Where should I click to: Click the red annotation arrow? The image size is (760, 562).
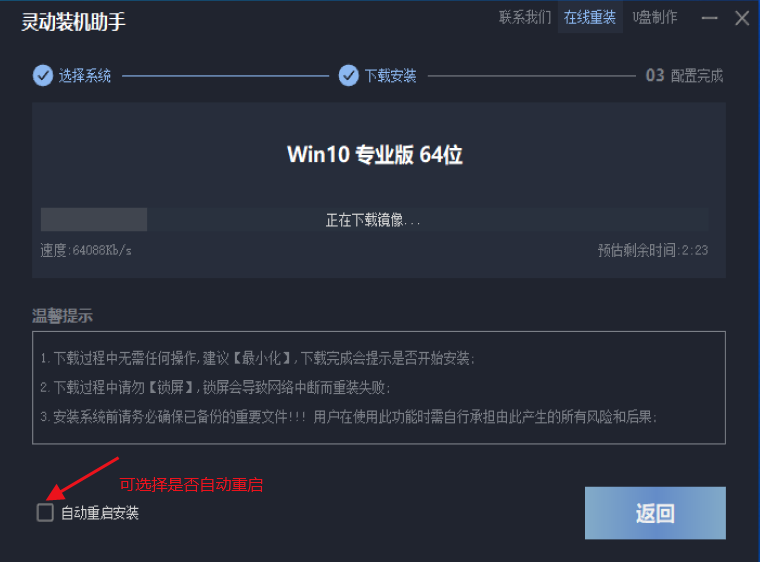tap(82, 478)
